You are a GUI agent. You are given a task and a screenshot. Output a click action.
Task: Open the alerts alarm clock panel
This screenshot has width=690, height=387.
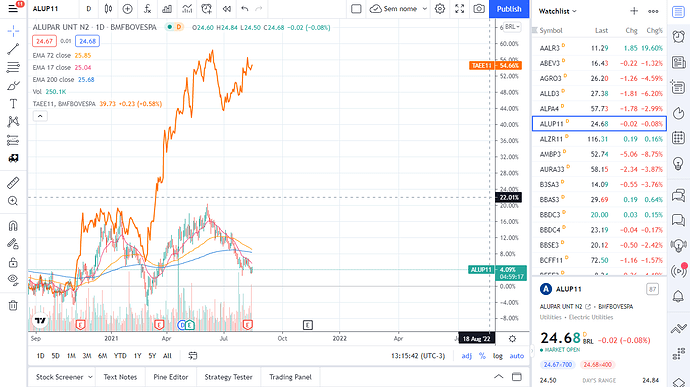[679, 37]
